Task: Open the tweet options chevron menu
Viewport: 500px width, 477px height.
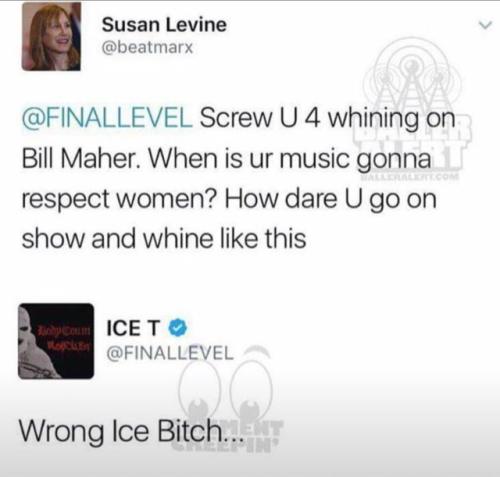Action: click(x=484, y=25)
